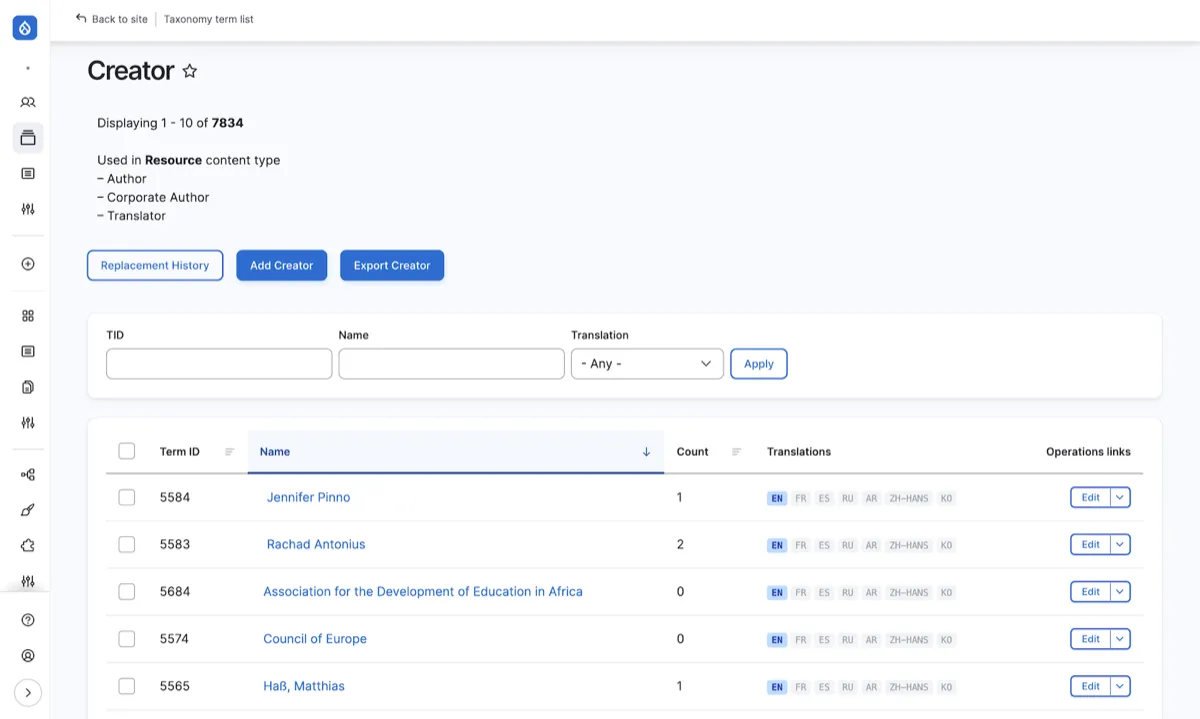This screenshot has width=1200, height=719.
Task: Open the Haß, Matthias term link
Action: [x=304, y=686]
